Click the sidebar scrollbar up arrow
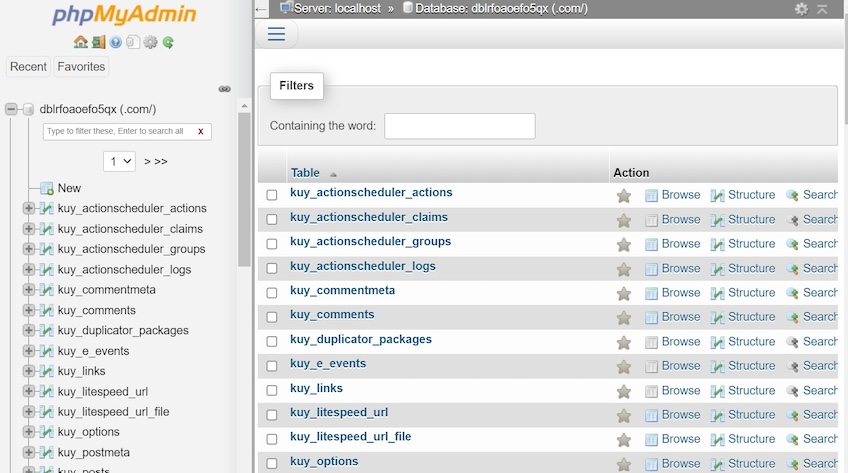 point(244,106)
